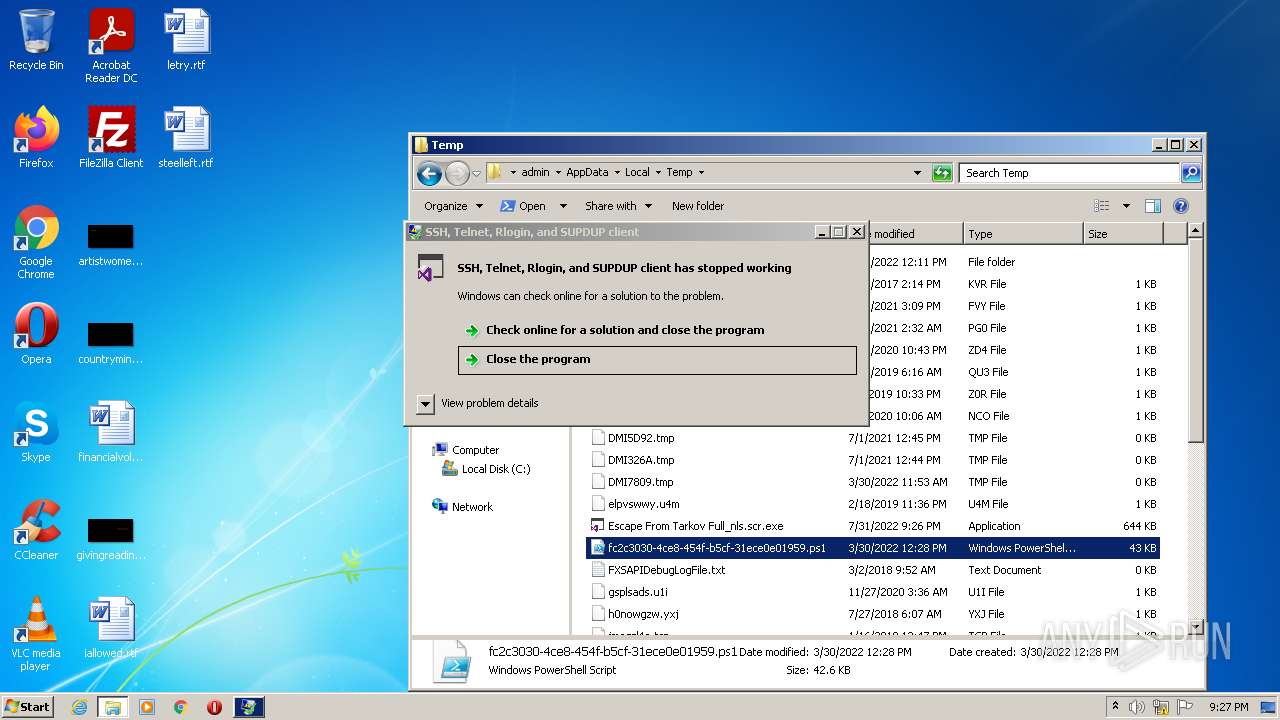
Task: Expand the views options dropdown arrow
Action: coord(1126,206)
